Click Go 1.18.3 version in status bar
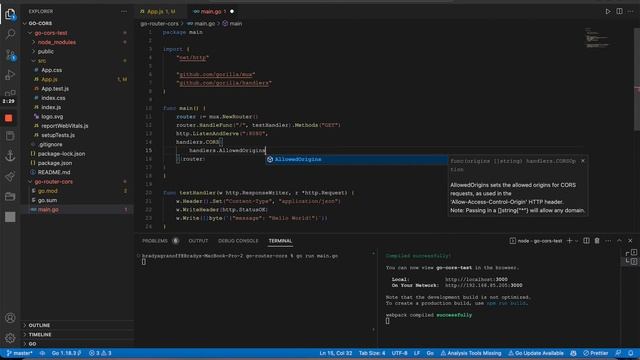This screenshot has height=360, width=640. pyautogui.click(x=66, y=353)
